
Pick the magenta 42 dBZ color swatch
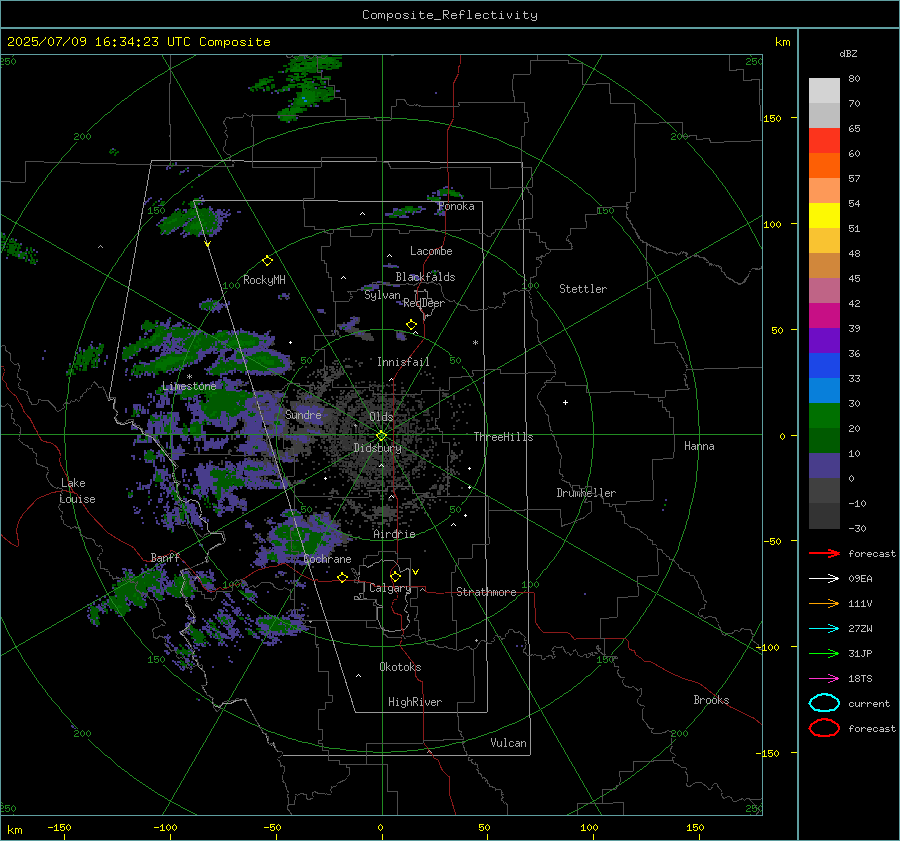tap(824, 316)
